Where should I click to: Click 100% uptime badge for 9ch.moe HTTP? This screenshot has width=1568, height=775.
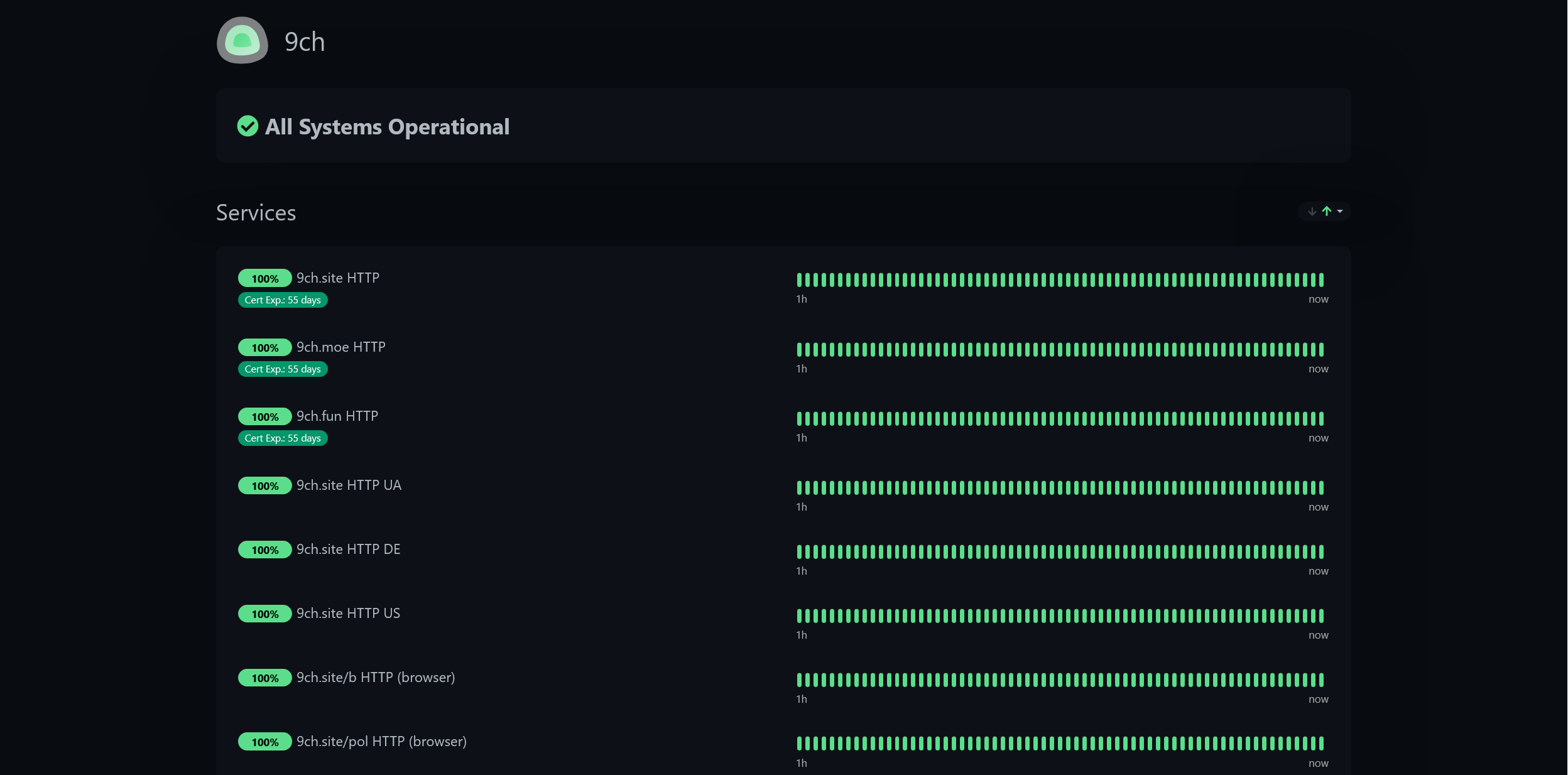point(264,347)
